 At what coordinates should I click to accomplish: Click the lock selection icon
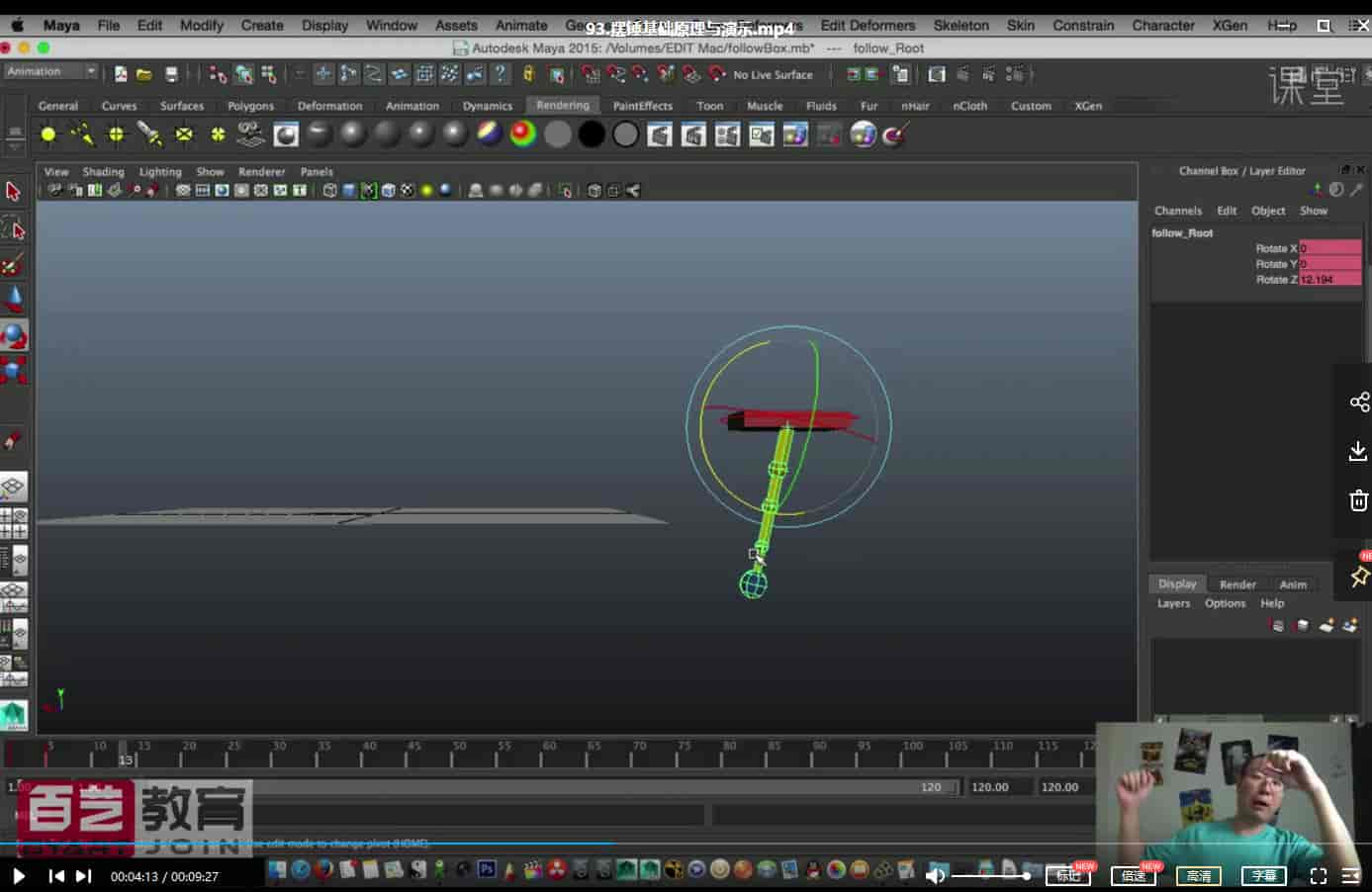pos(528,74)
